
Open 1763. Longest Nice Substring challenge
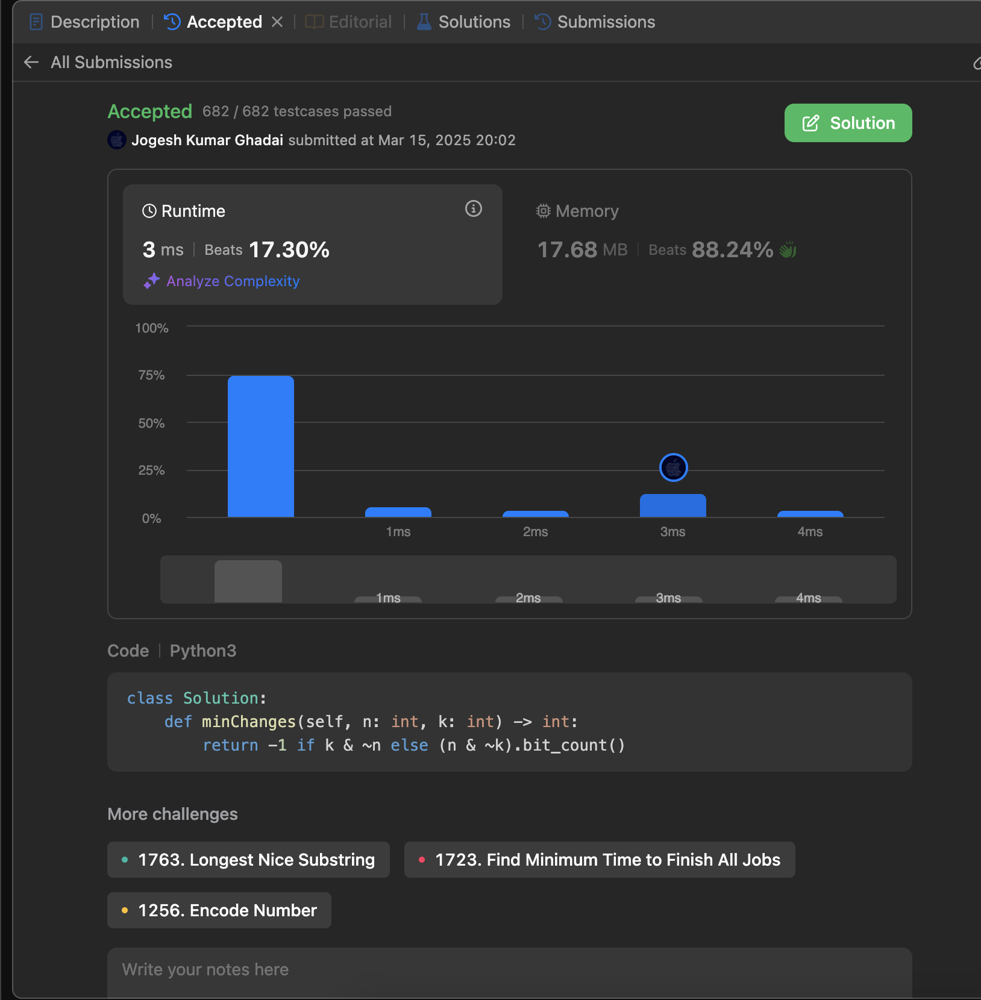(248, 860)
